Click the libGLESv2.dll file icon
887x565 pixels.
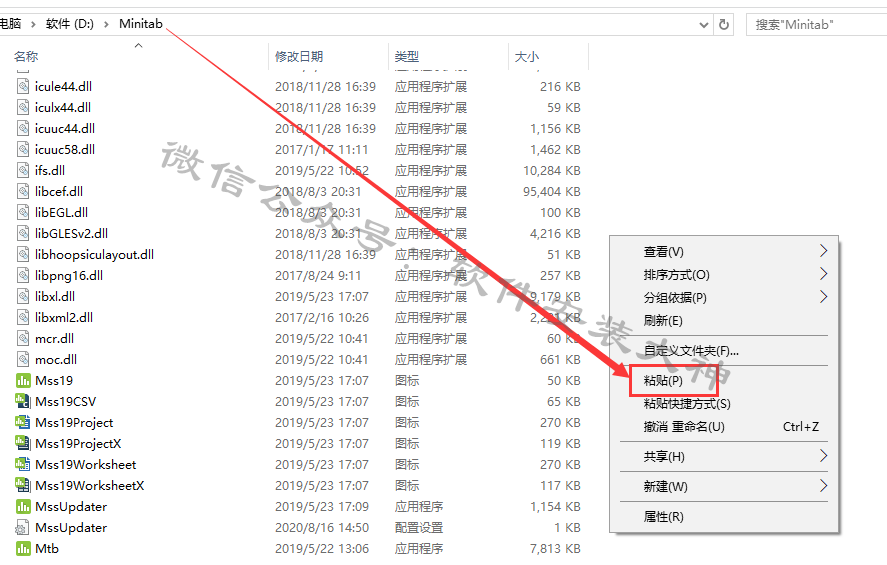(23, 233)
